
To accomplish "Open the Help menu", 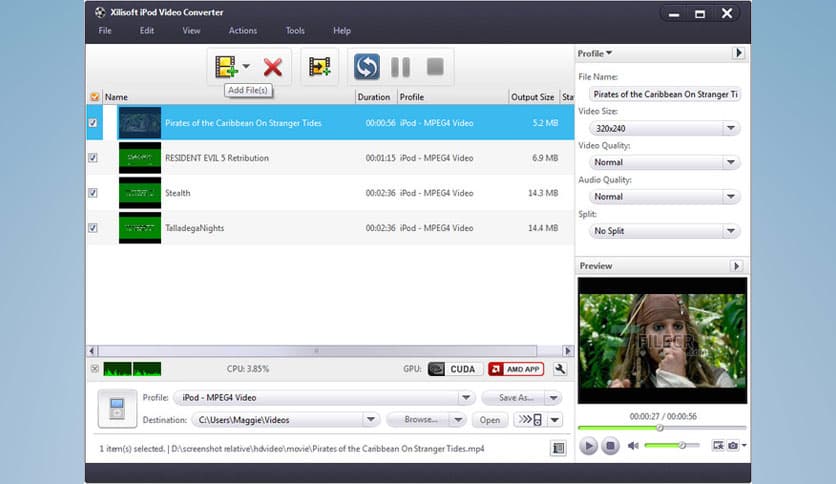I will (342, 30).
